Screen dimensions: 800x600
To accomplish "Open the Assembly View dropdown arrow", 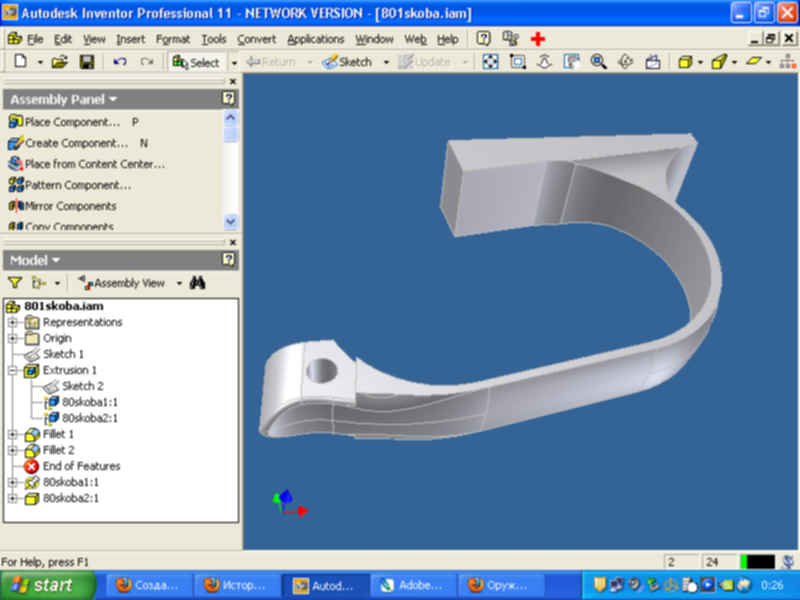I will tap(179, 283).
